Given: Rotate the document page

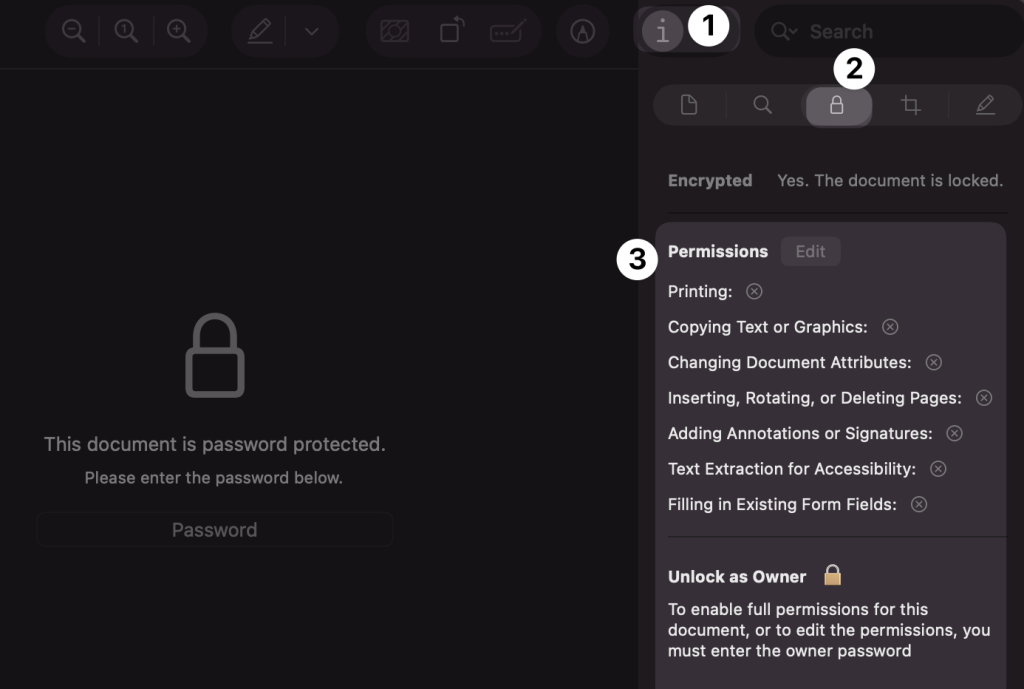Looking at the screenshot, I should click(x=451, y=30).
